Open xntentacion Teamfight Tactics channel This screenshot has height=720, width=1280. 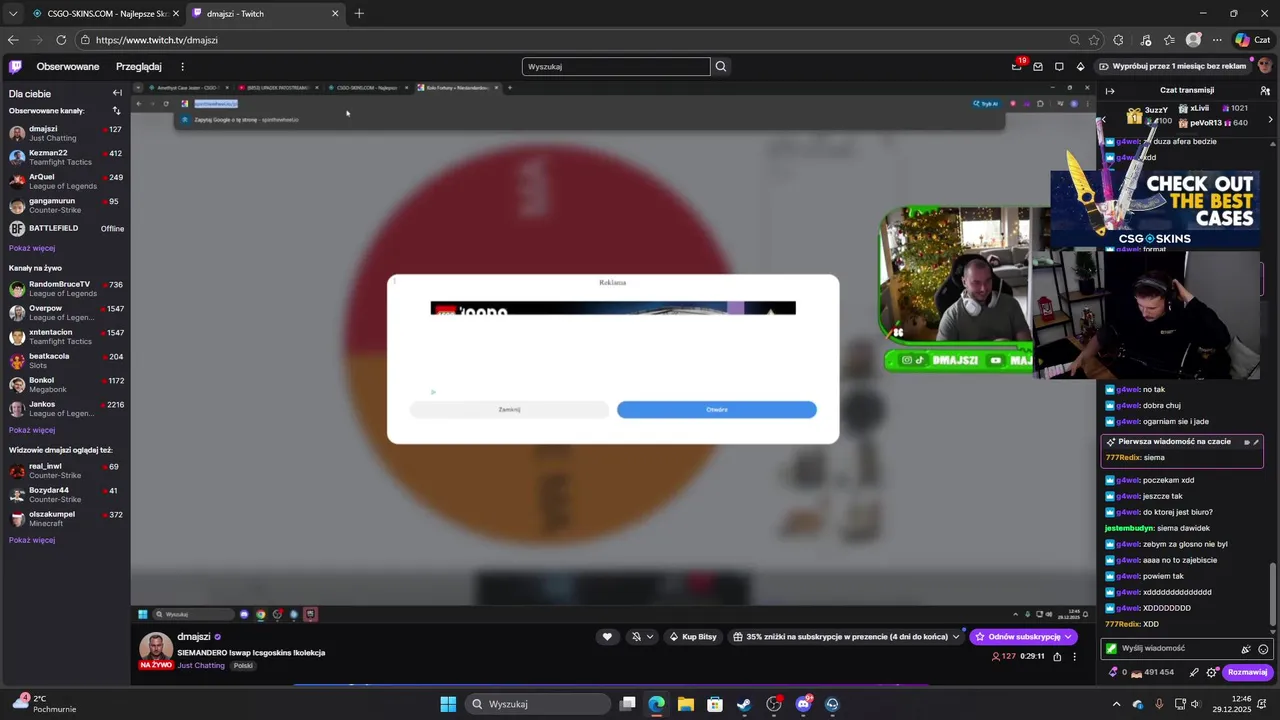point(65,337)
